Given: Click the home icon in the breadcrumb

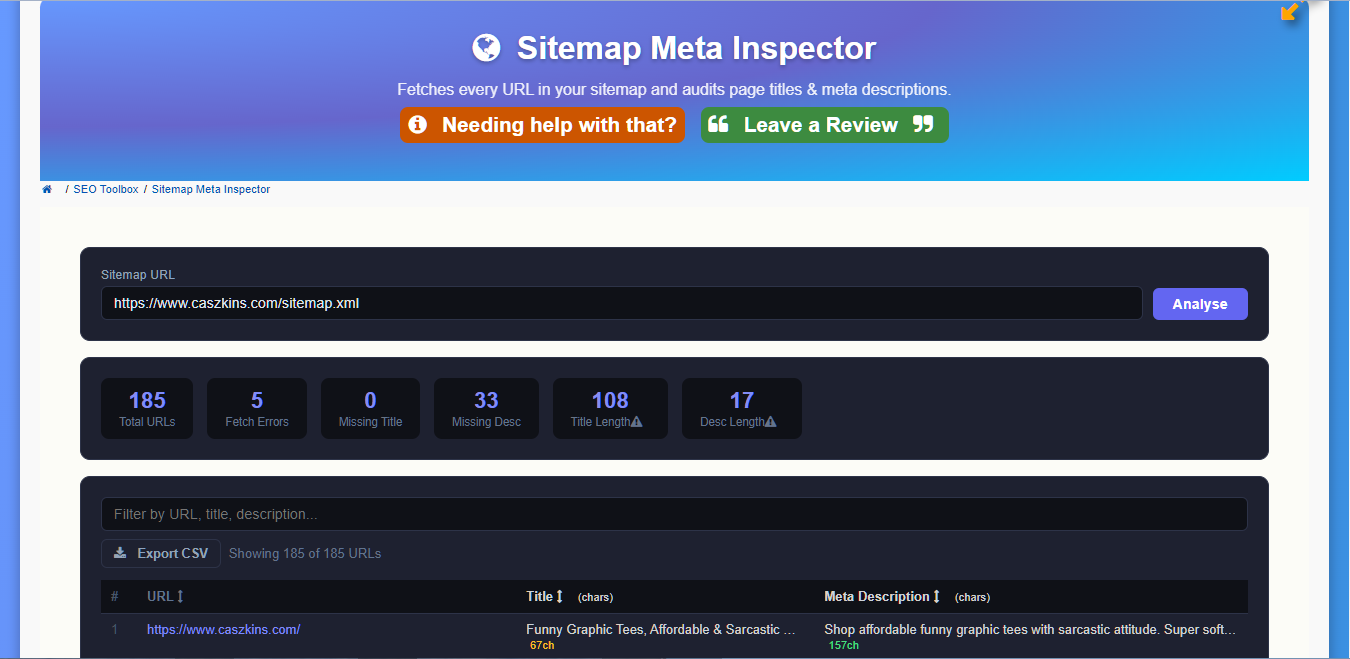Looking at the screenshot, I should pos(47,189).
